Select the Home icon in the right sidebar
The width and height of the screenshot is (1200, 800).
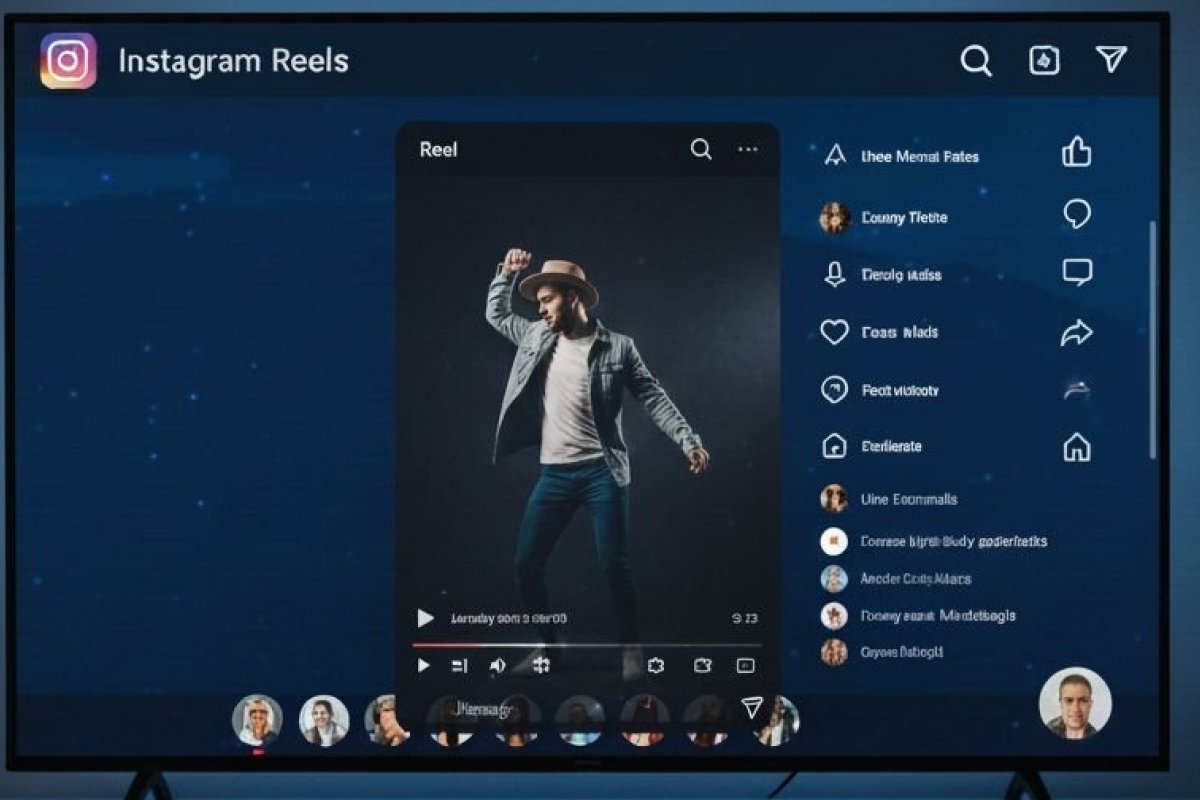(1077, 449)
